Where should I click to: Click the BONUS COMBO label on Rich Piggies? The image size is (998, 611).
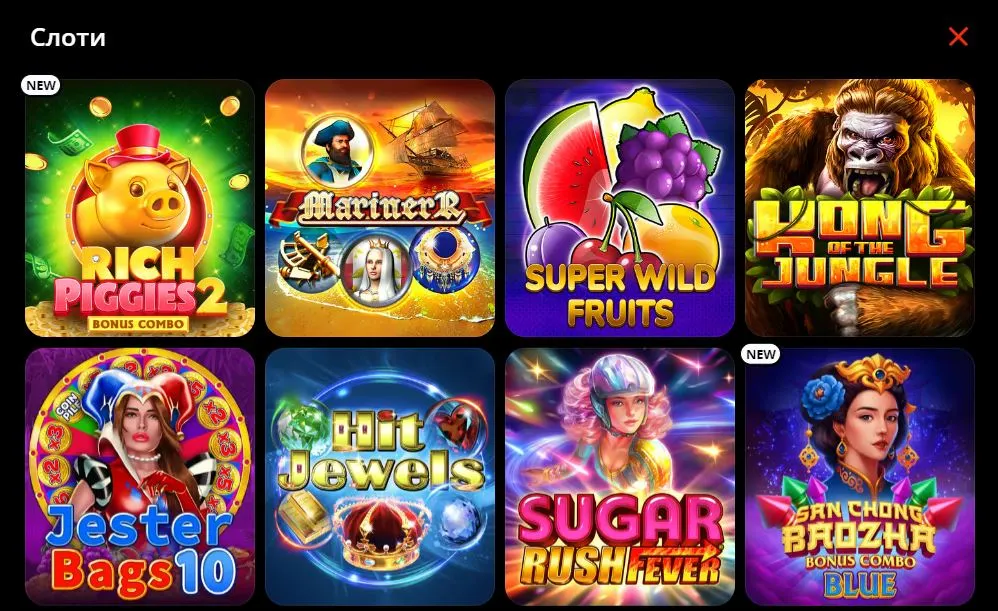[x=139, y=323]
